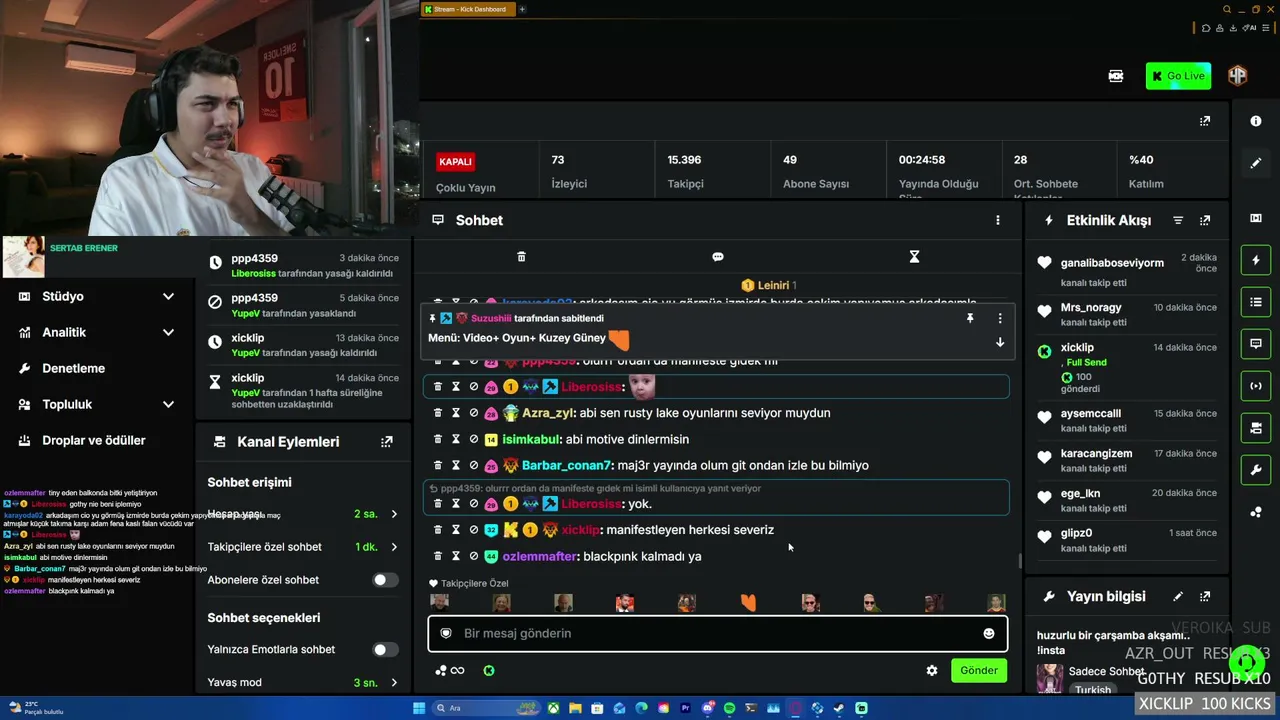
Task: Open a new browser tab
Action: pos(522,9)
